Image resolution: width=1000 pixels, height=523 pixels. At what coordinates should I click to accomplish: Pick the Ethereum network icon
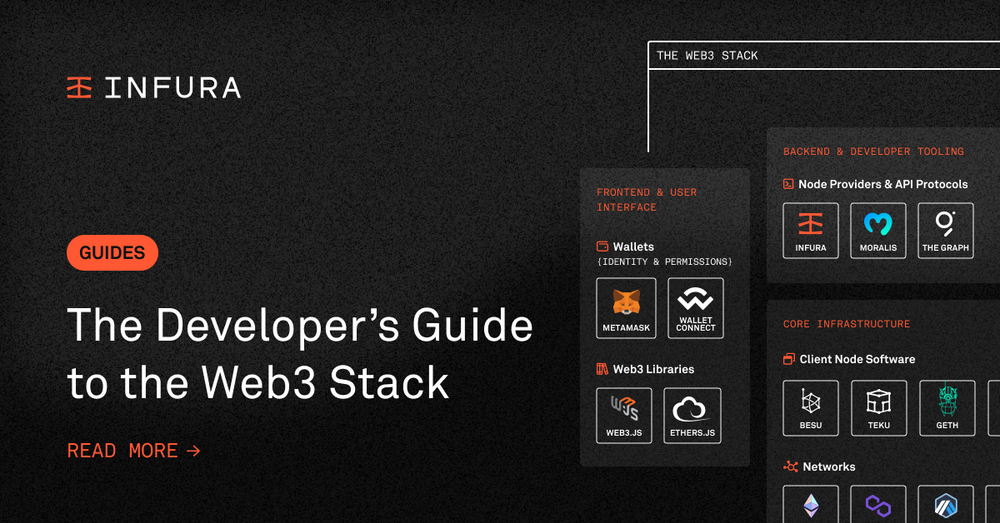click(x=810, y=505)
